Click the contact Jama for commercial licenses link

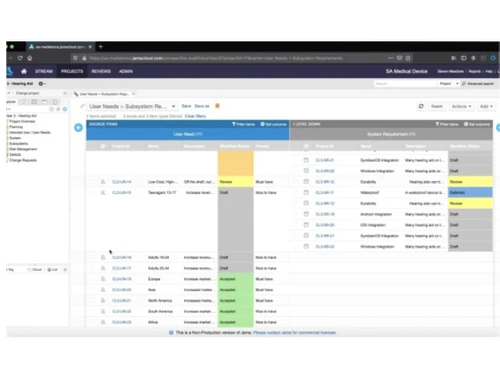[x=295, y=332]
